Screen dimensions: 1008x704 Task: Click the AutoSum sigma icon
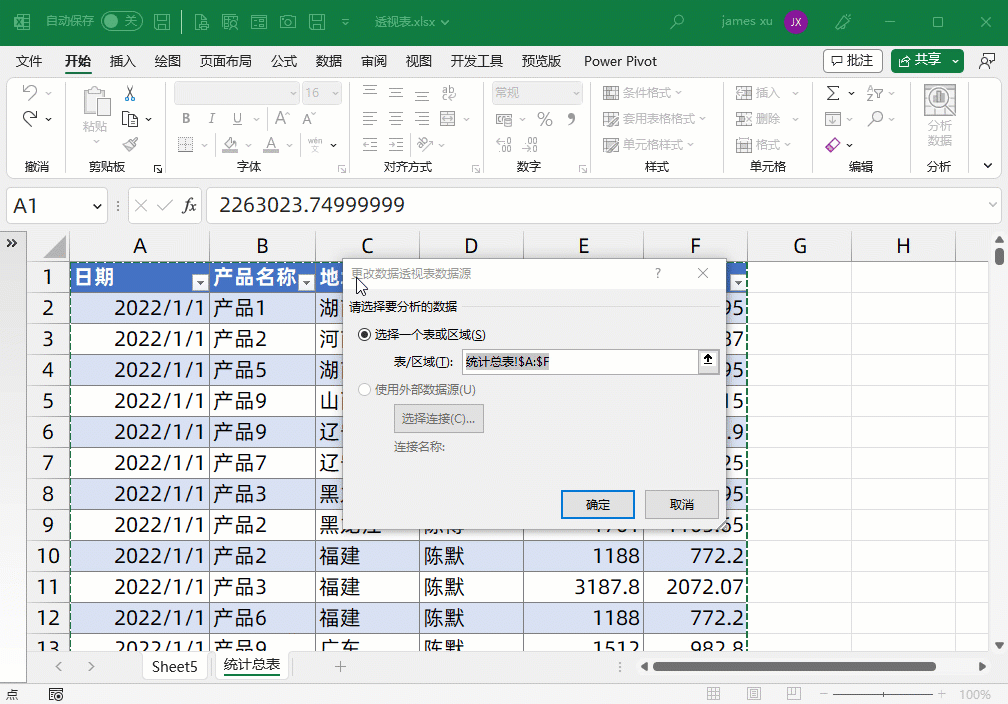point(832,93)
